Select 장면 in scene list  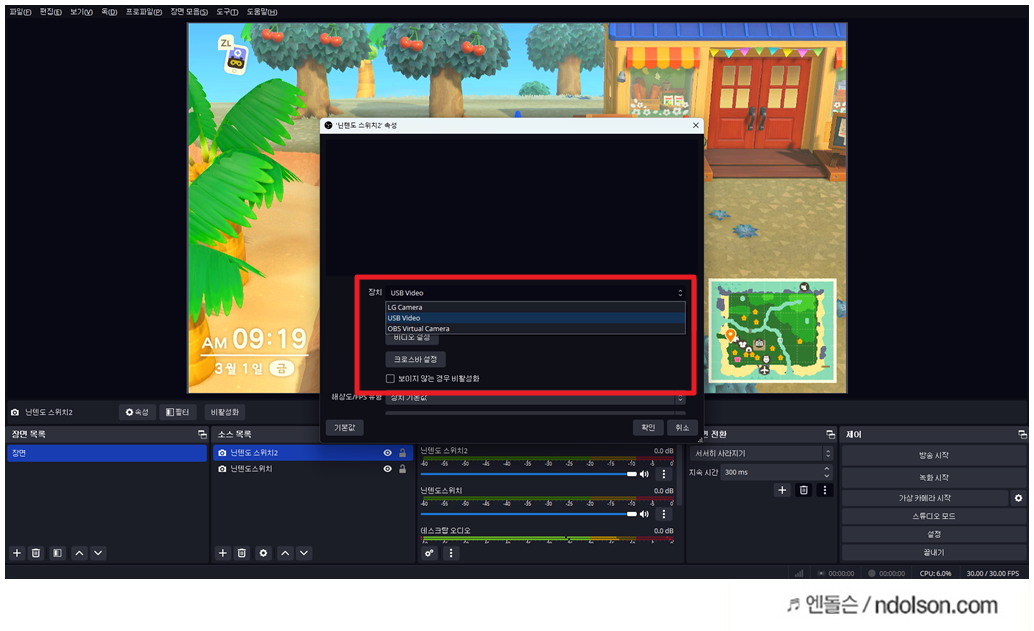107,453
